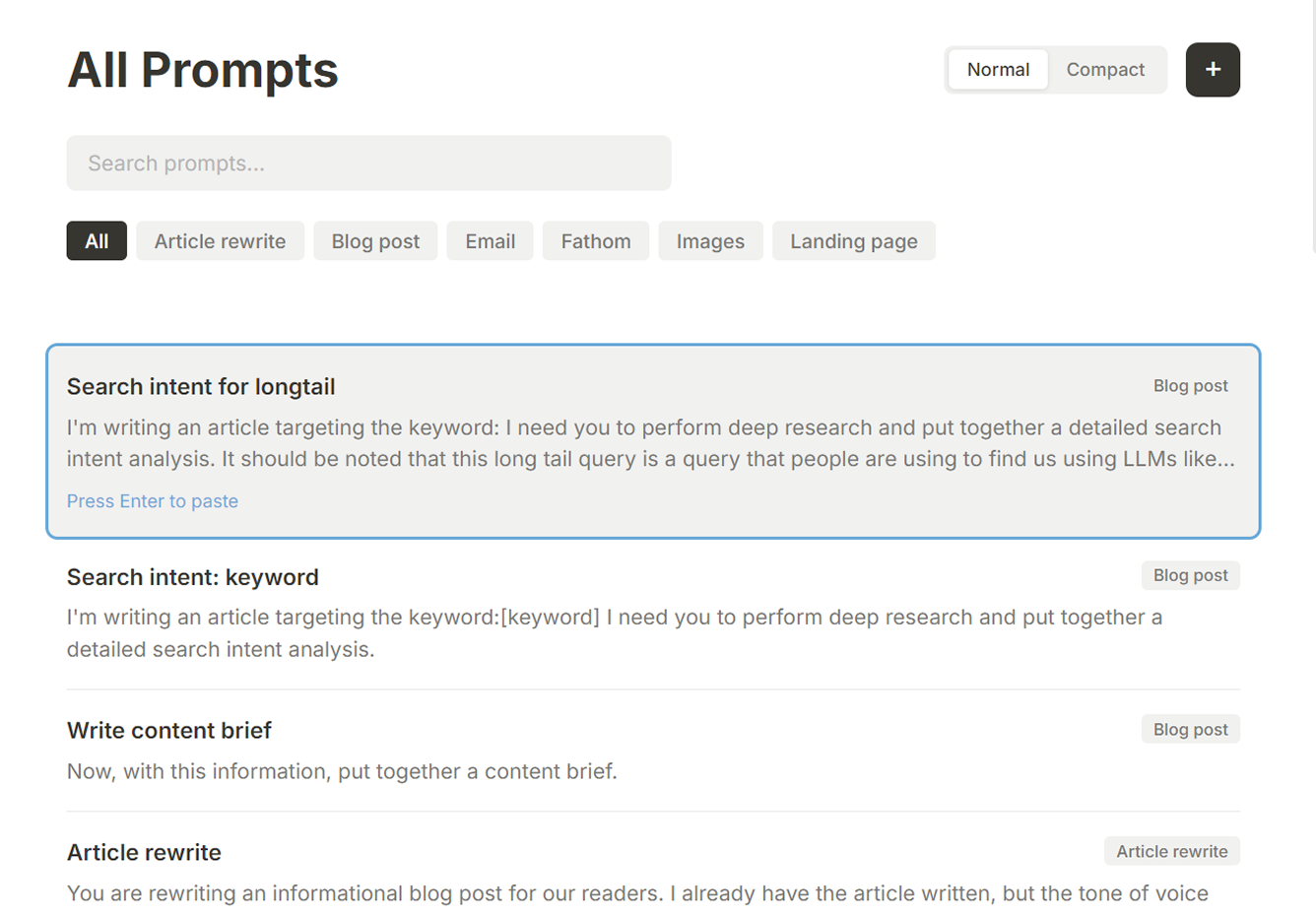This screenshot has width=1316, height=915.
Task: Click the Blog post badge on 'Write content brief'
Action: (x=1190, y=729)
